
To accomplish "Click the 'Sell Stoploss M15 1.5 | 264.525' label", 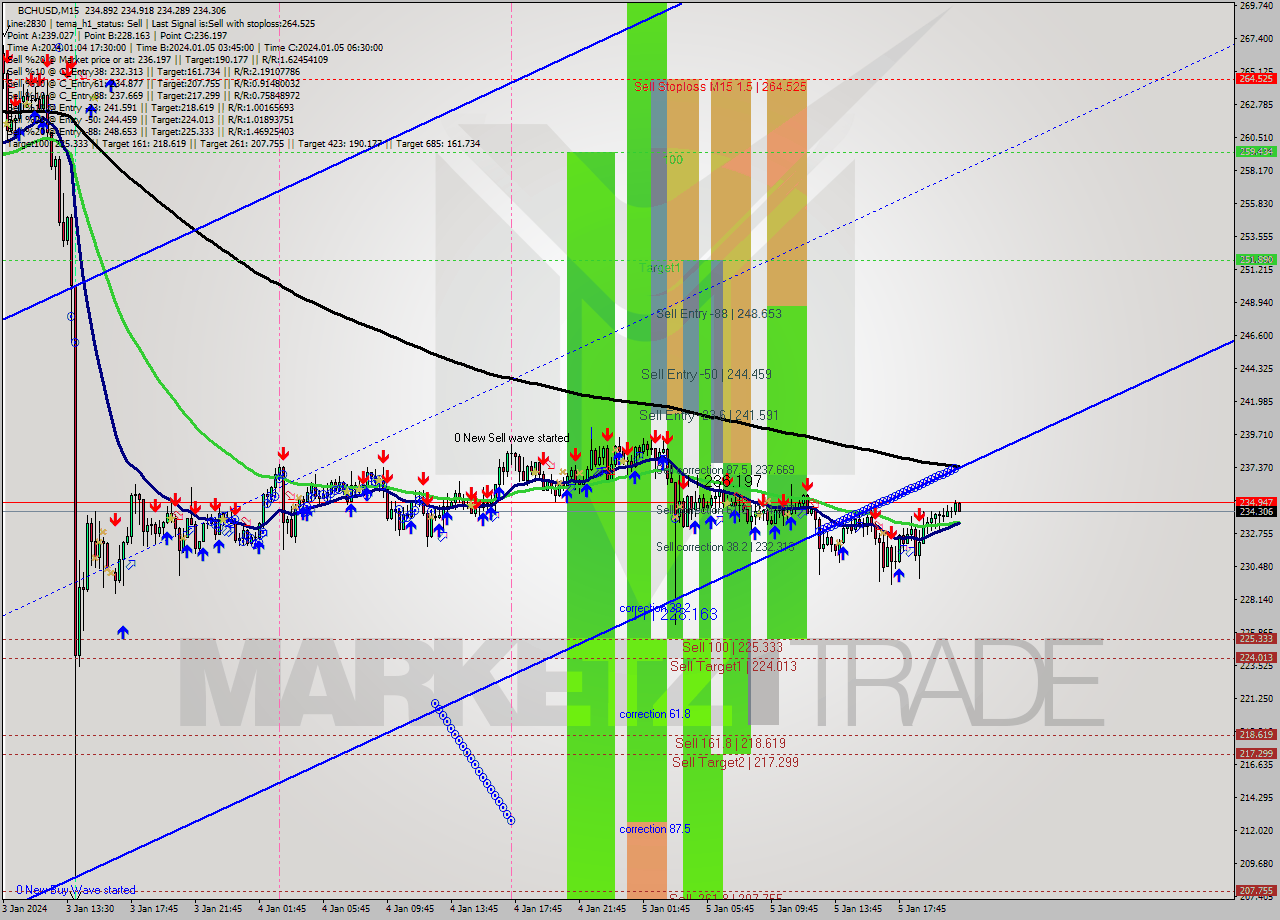I will [x=720, y=87].
